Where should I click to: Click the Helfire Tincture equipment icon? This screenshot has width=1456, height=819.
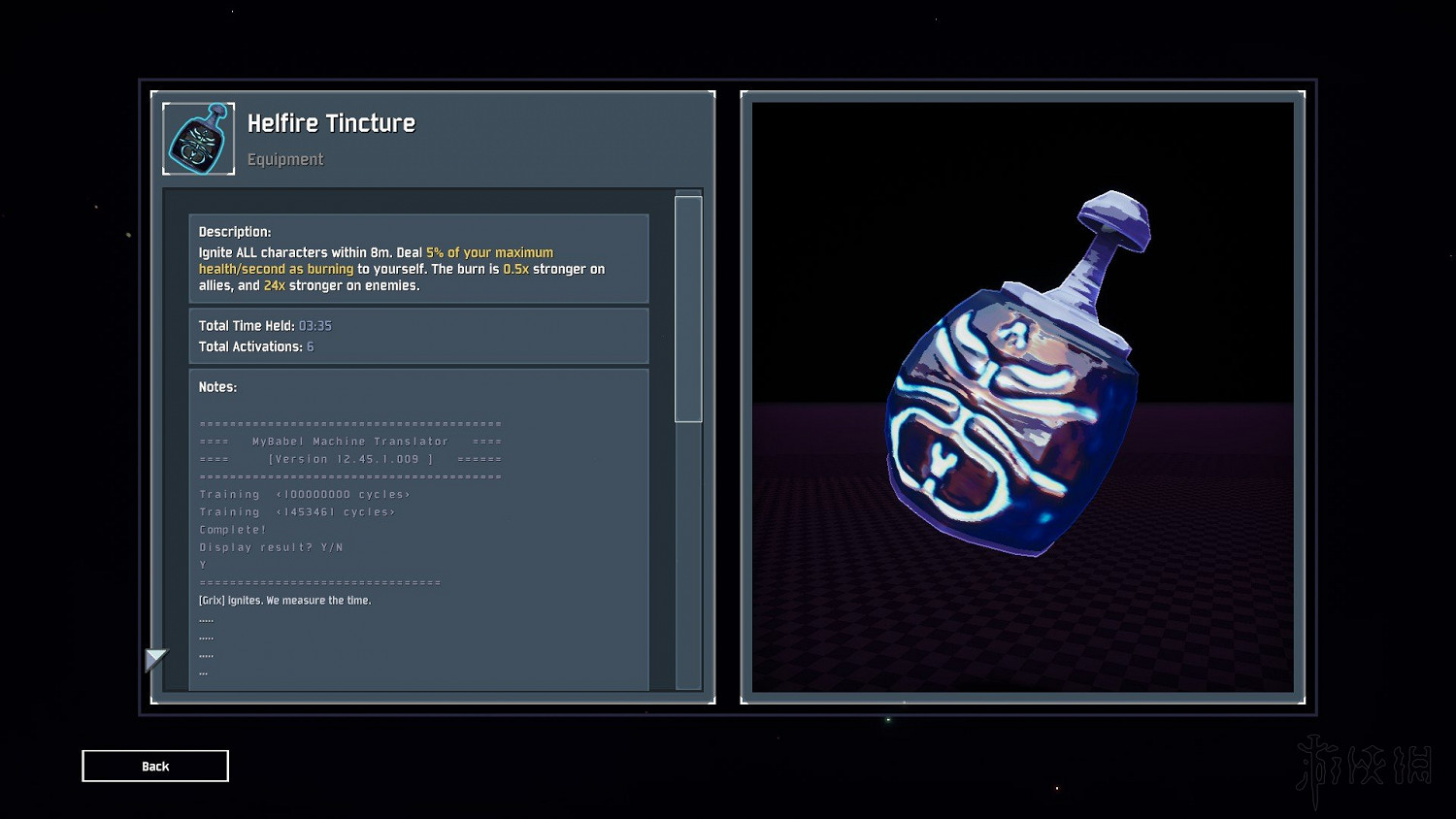click(x=198, y=139)
